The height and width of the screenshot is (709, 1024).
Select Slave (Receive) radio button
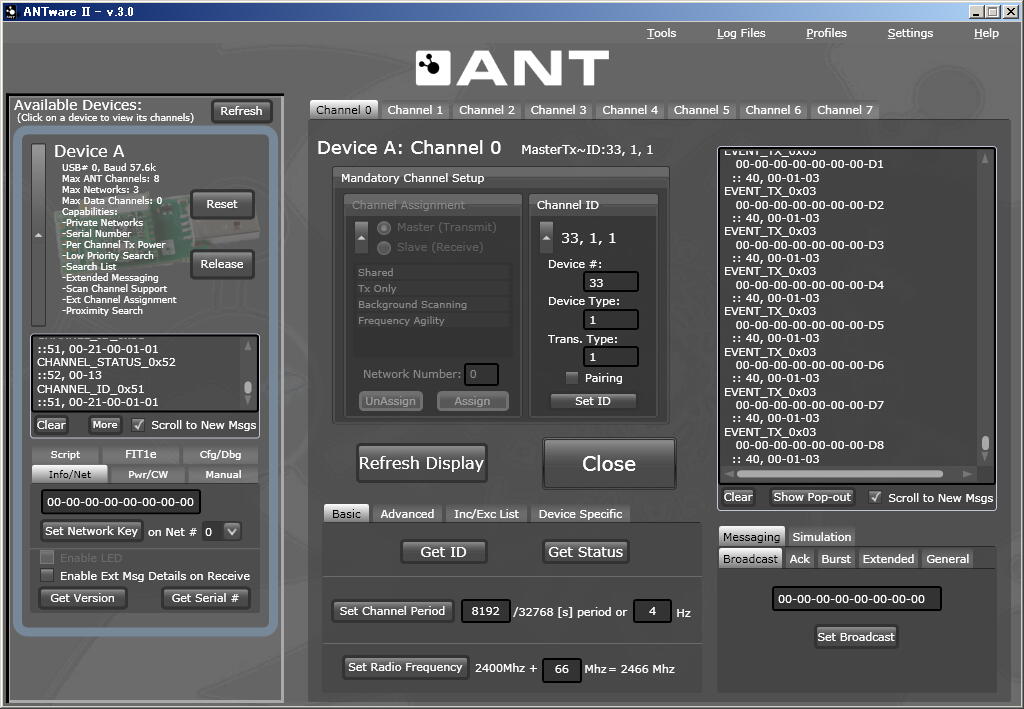384,247
